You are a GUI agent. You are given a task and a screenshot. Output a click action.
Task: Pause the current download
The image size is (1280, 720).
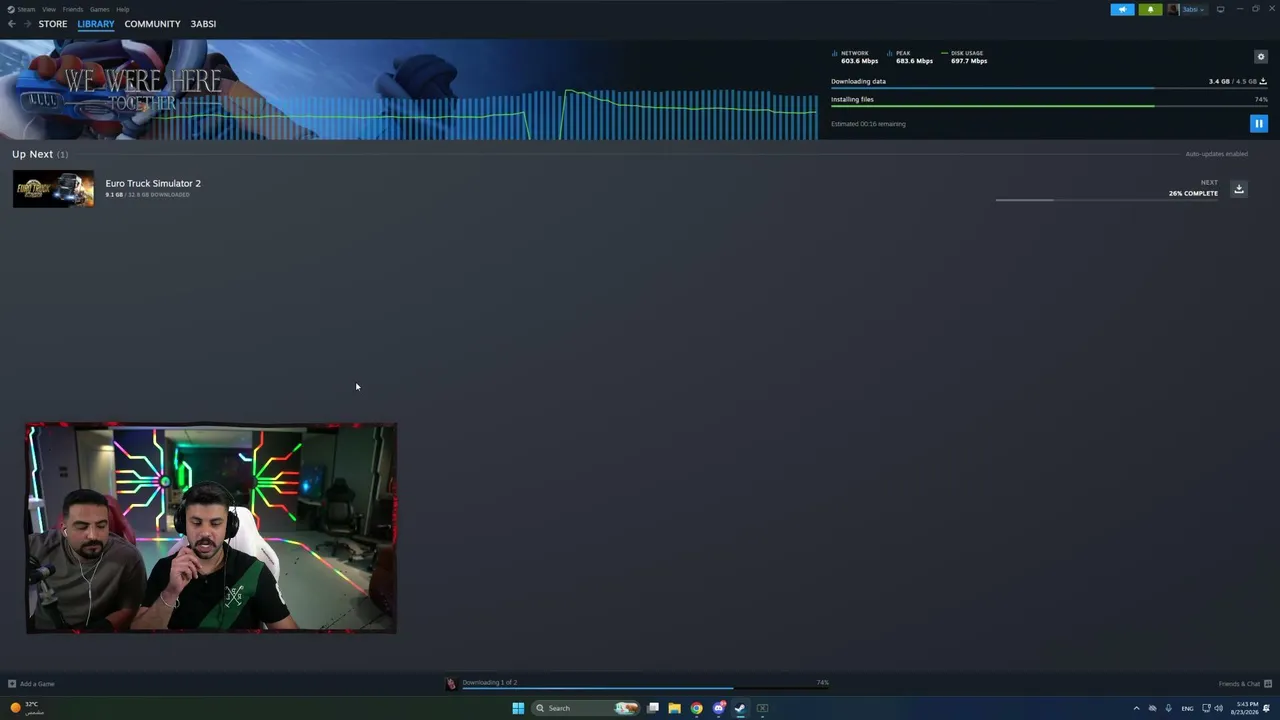click(1259, 124)
